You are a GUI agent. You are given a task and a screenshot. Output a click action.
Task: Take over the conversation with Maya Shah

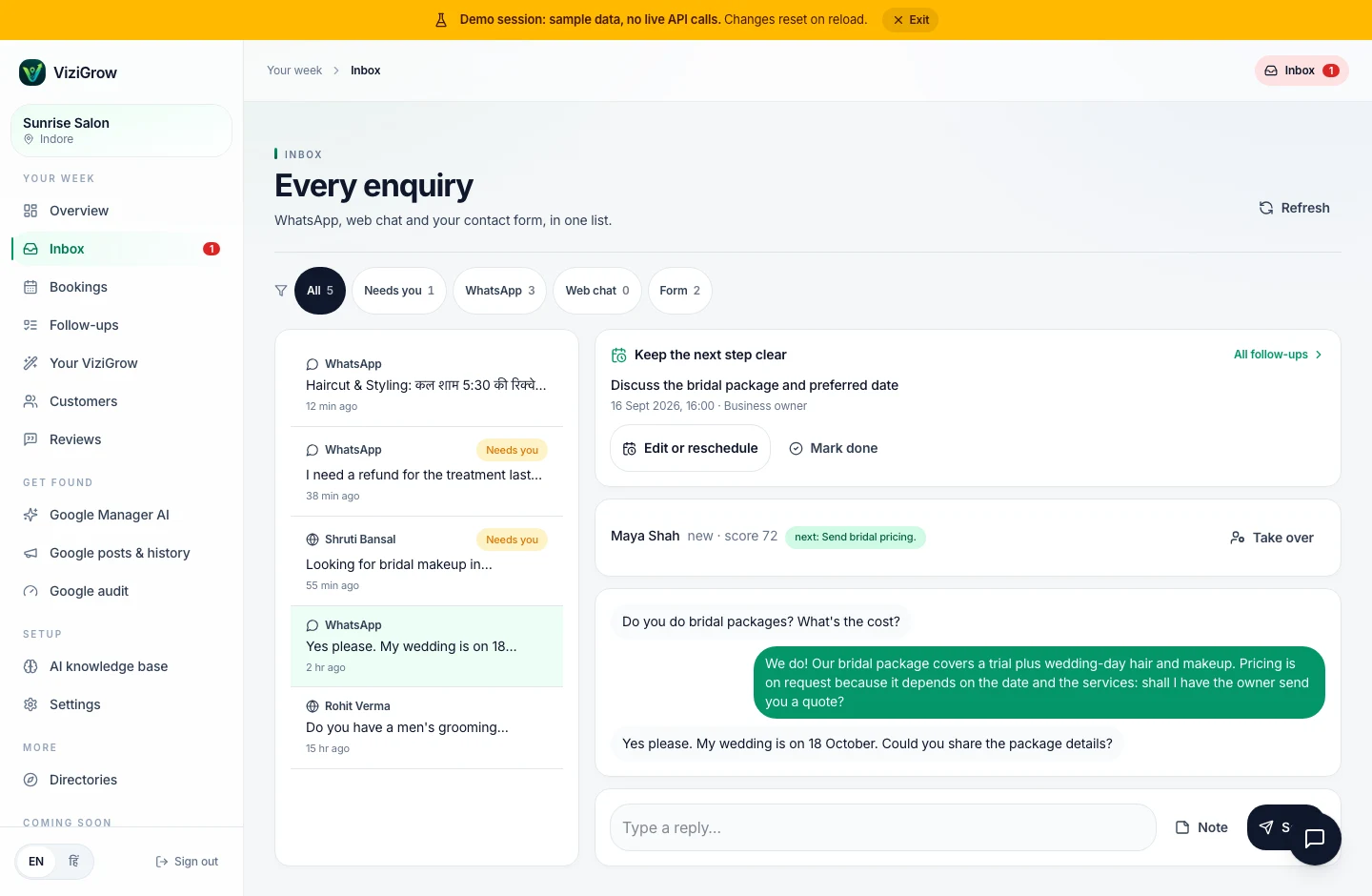(1272, 538)
